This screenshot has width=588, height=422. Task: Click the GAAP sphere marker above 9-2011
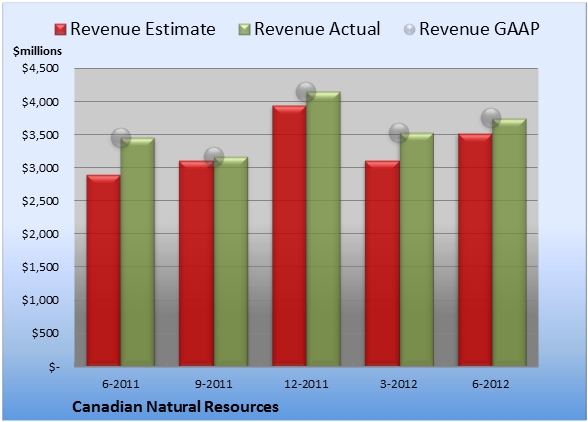(214, 157)
